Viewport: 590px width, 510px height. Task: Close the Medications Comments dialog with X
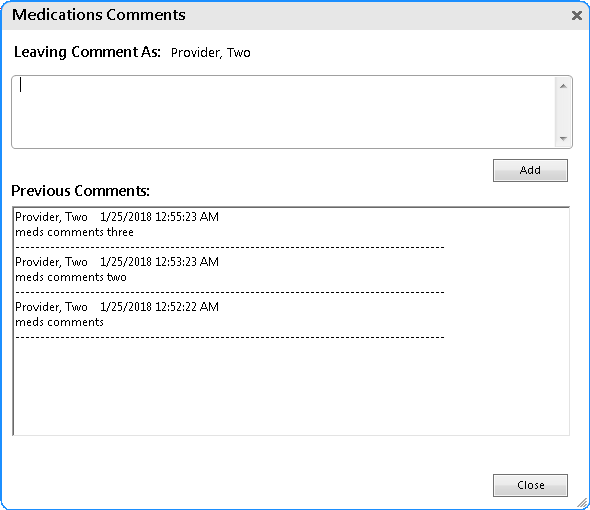(x=576, y=15)
